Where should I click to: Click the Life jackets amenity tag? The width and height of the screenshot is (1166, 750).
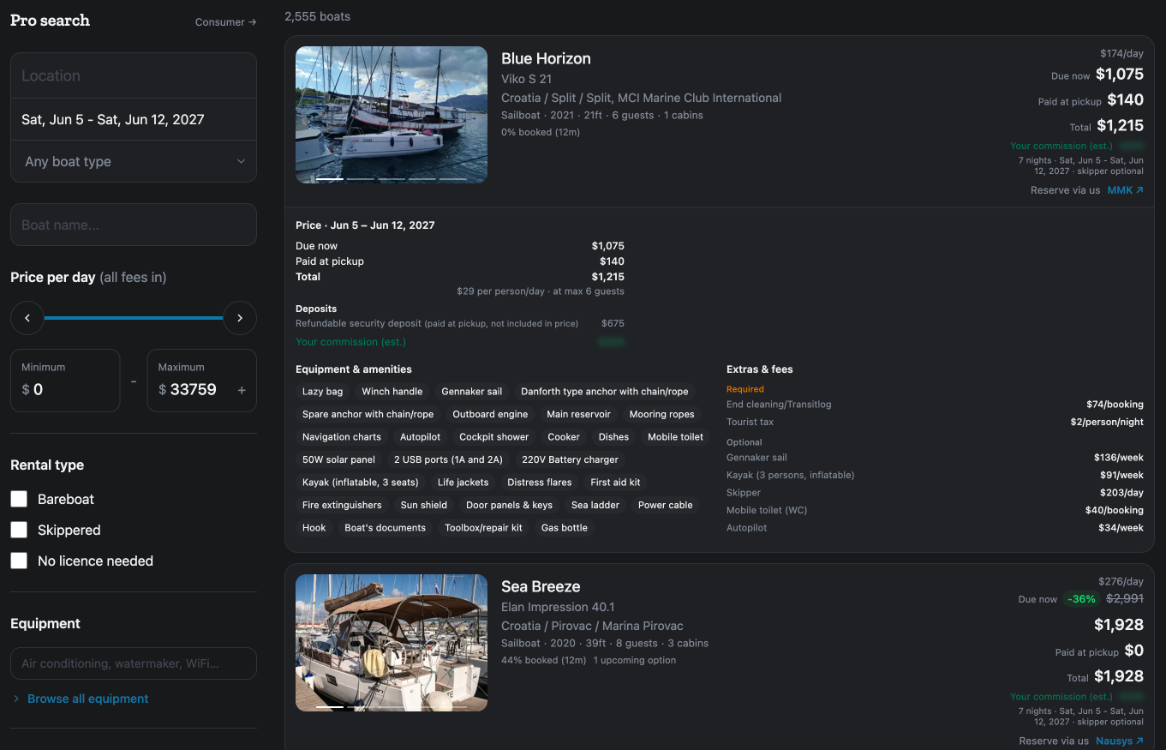[x=463, y=482]
